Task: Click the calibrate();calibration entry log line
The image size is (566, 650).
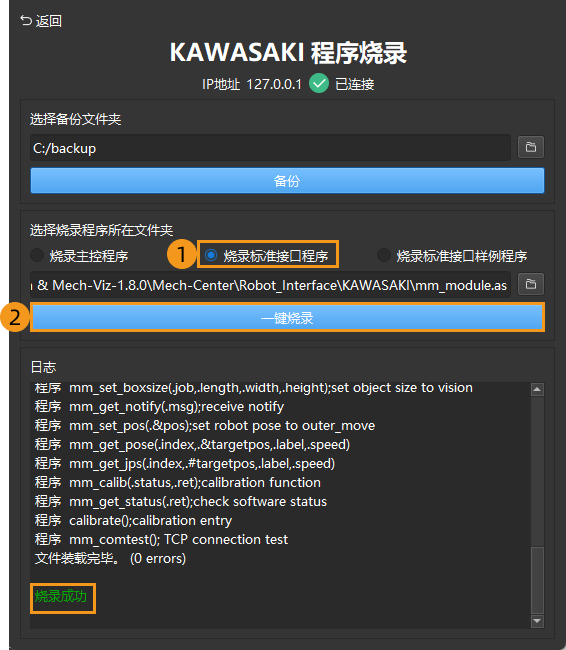Action: [x=134, y=520]
